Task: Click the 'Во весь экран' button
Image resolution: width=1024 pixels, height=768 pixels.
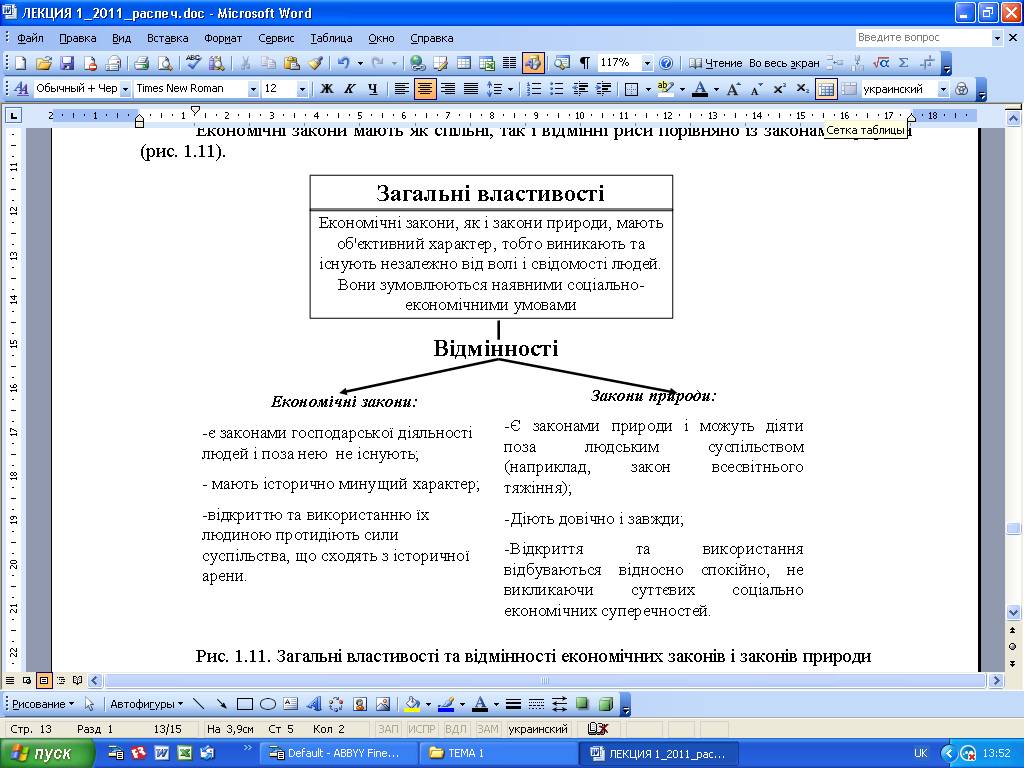Action: 784,63
